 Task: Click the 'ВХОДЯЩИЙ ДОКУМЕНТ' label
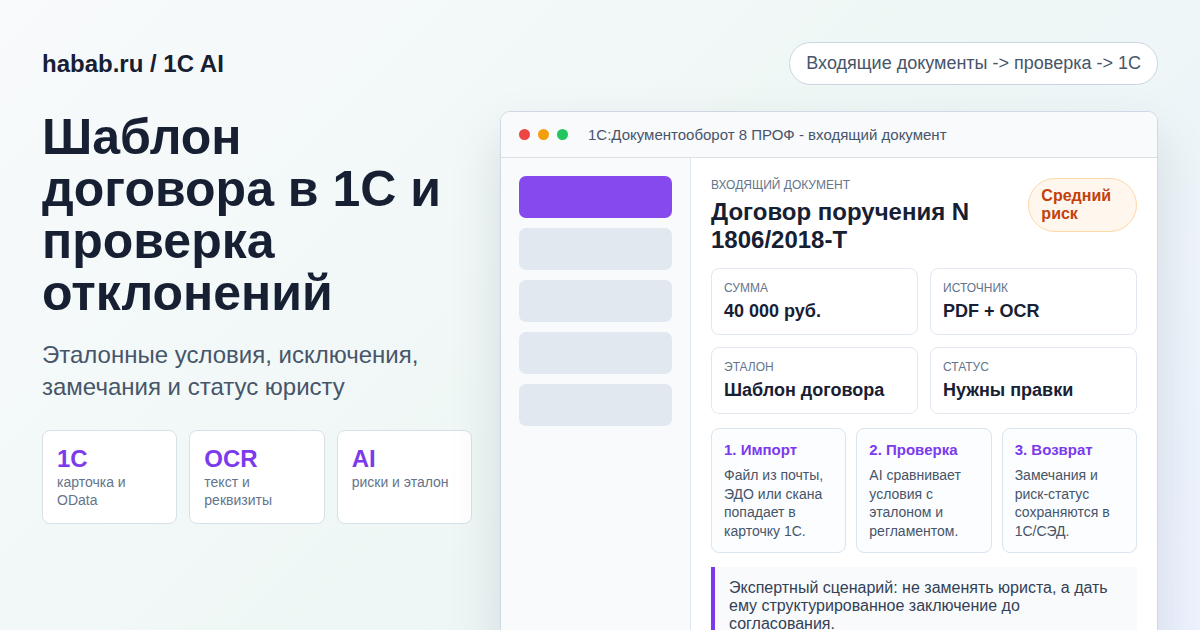[x=781, y=185]
